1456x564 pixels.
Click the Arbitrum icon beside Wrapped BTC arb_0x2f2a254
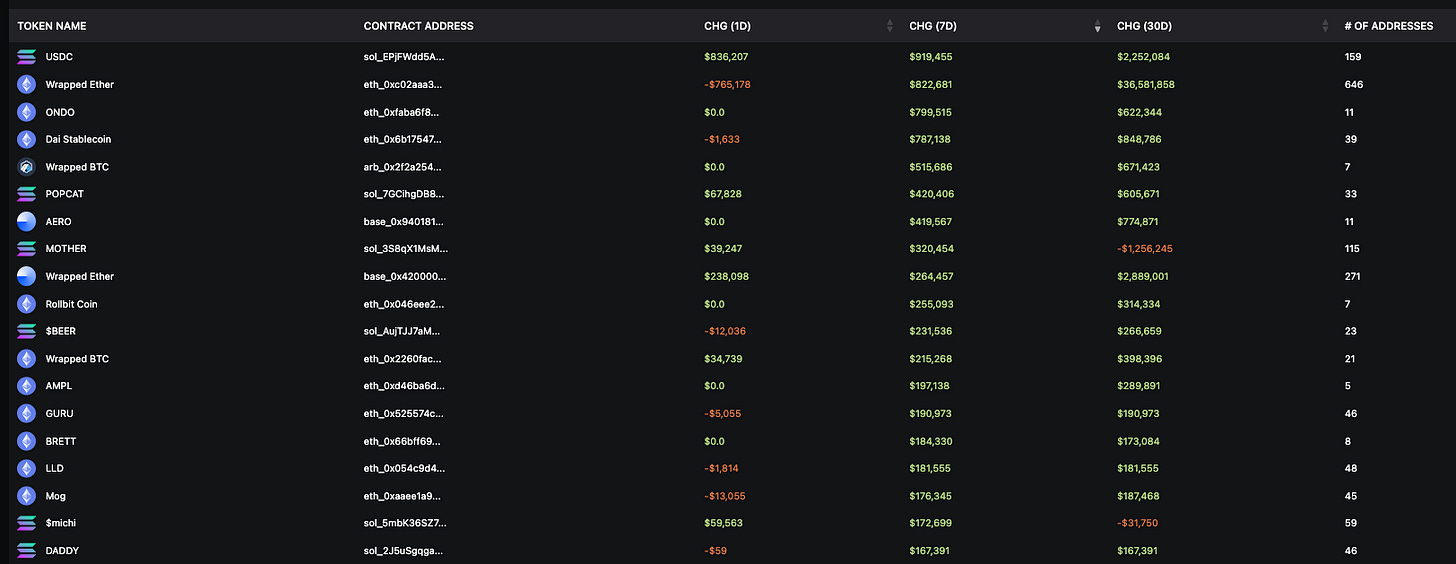26,167
